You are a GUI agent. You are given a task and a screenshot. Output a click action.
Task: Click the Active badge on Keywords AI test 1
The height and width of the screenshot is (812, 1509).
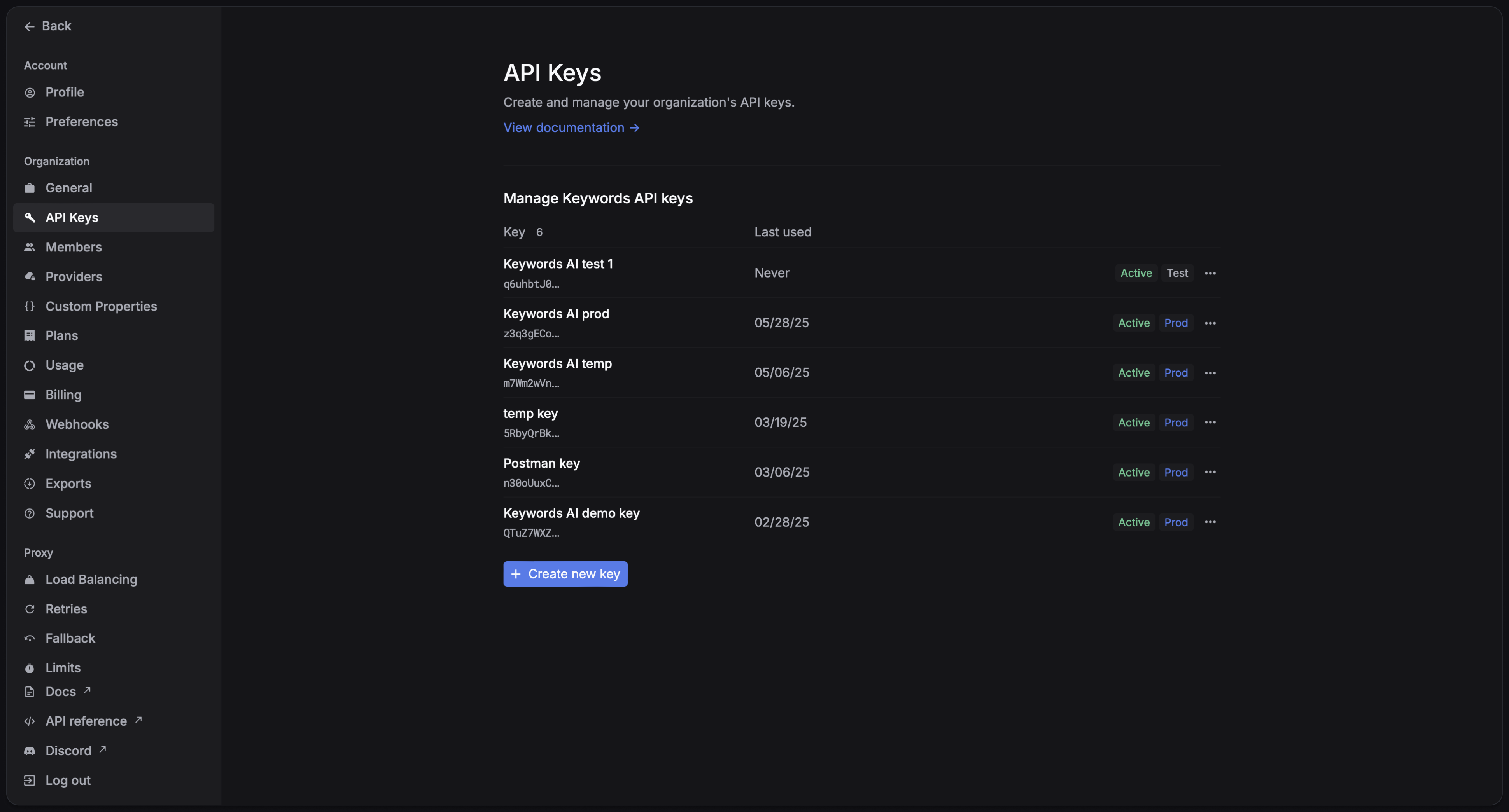1136,273
